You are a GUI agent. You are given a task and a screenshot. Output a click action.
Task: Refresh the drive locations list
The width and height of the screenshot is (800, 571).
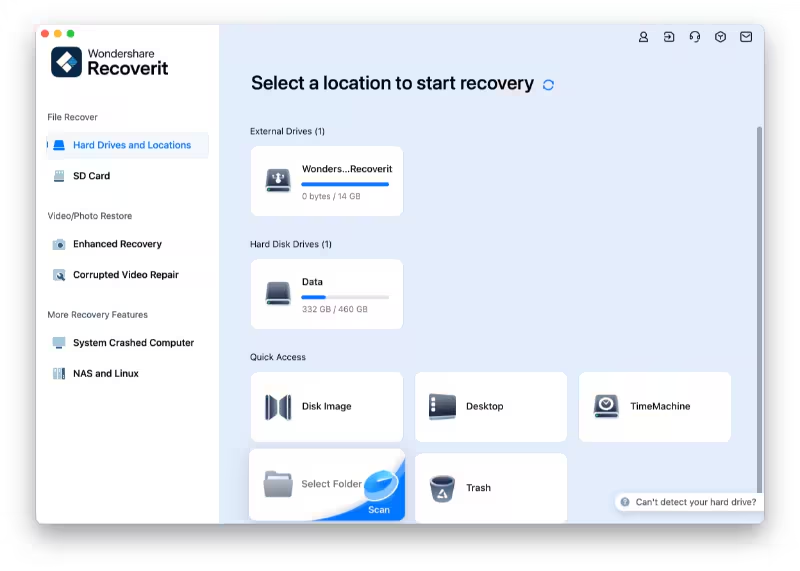(548, 85)
